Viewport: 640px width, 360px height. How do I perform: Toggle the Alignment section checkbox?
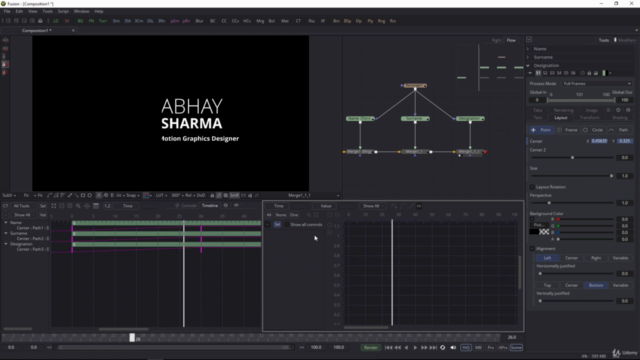coord(532,249)
